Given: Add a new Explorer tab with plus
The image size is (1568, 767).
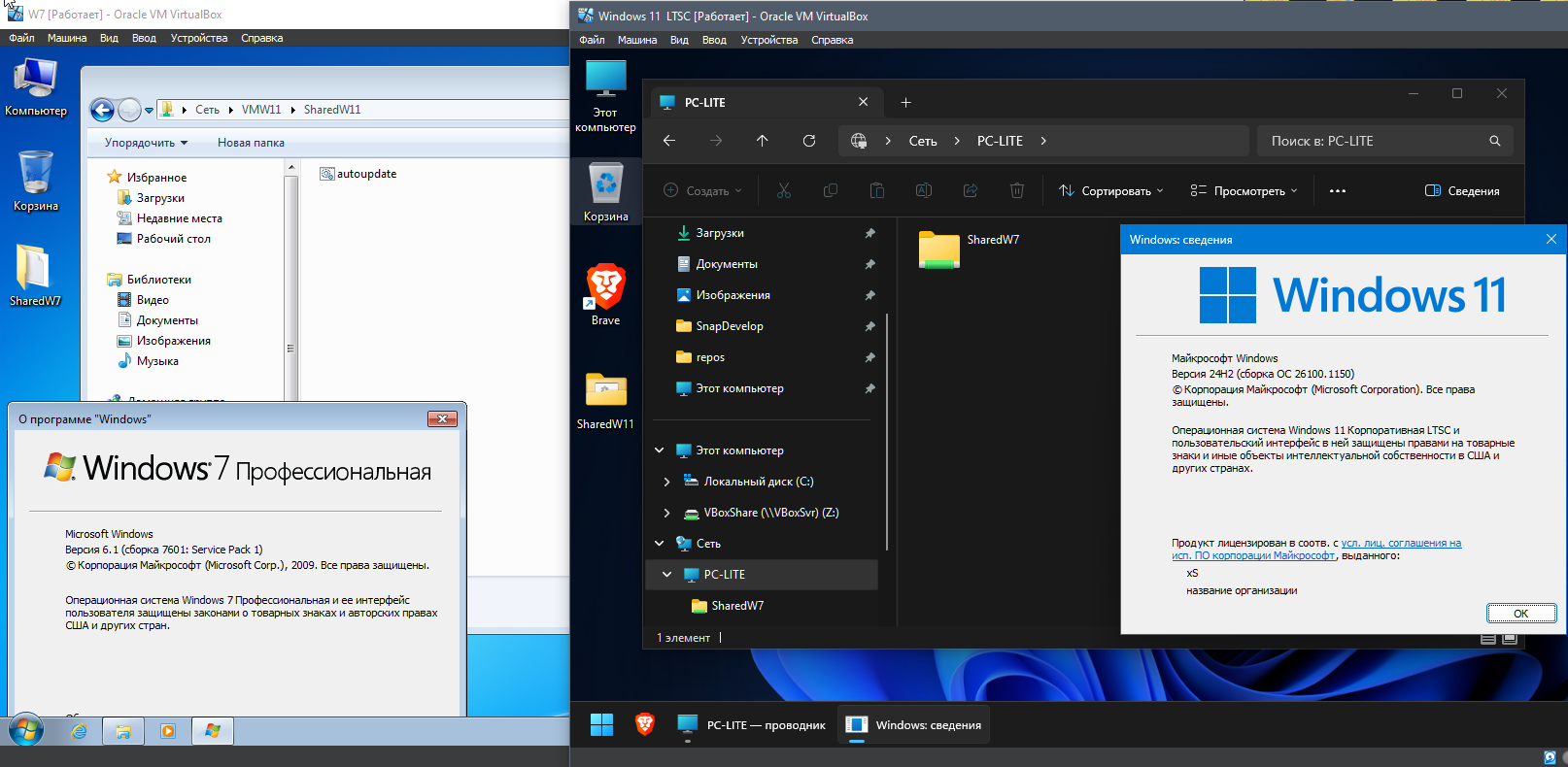Looking at the screenshot, I should [905, 102].
